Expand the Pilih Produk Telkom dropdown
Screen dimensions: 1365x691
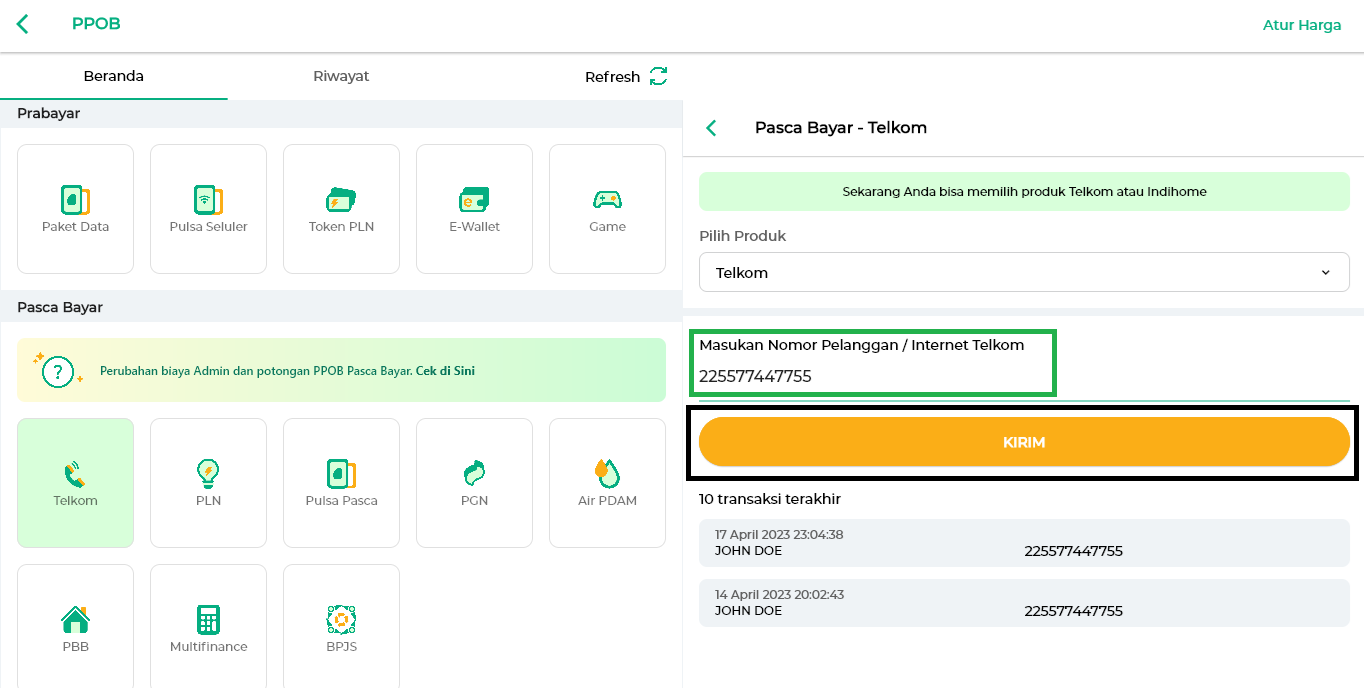(x=1024, y=272)
